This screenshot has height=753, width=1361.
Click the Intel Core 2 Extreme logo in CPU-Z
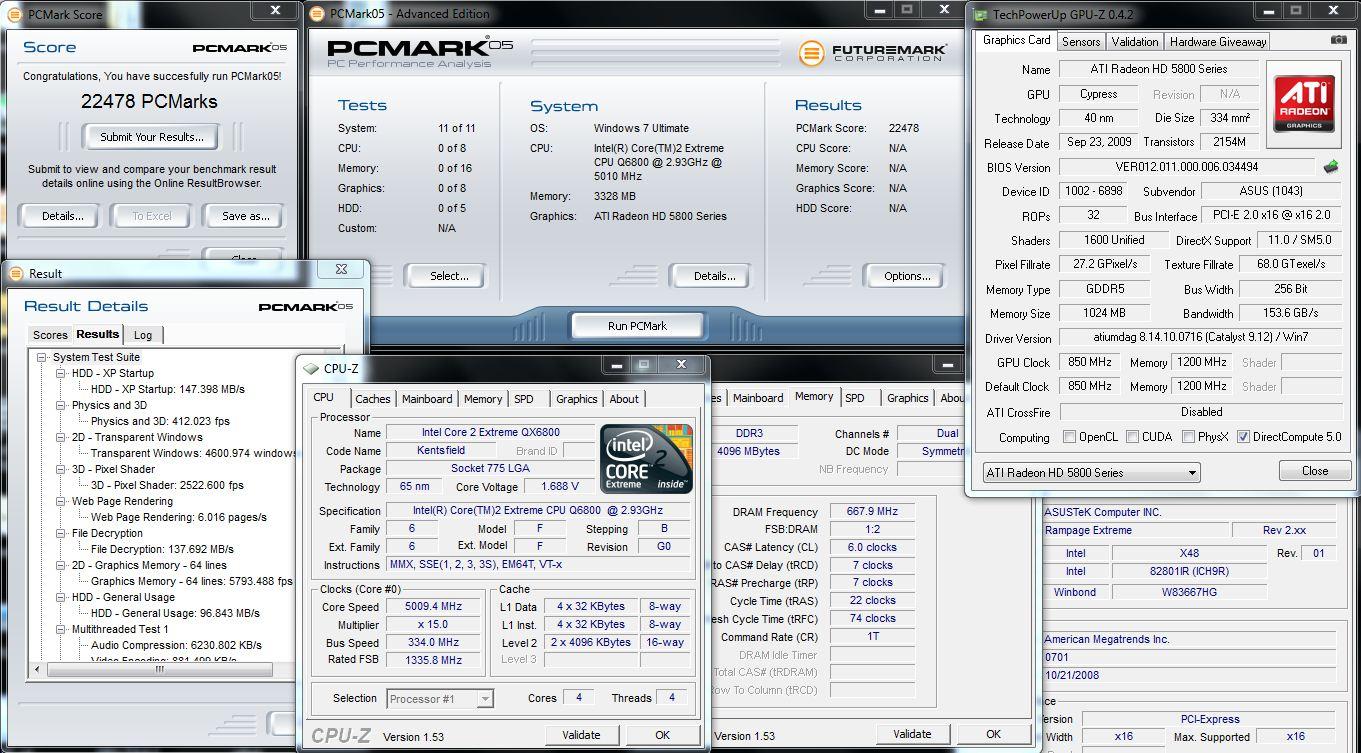[x=646, y=459]
